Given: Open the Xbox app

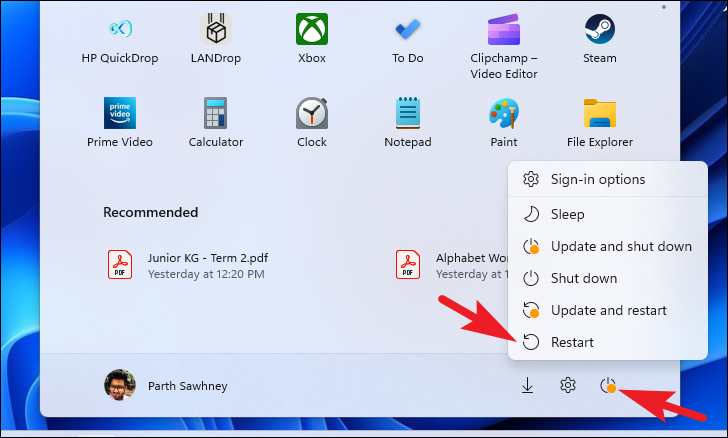Looking at the screenshot, I should pos(312,40).
